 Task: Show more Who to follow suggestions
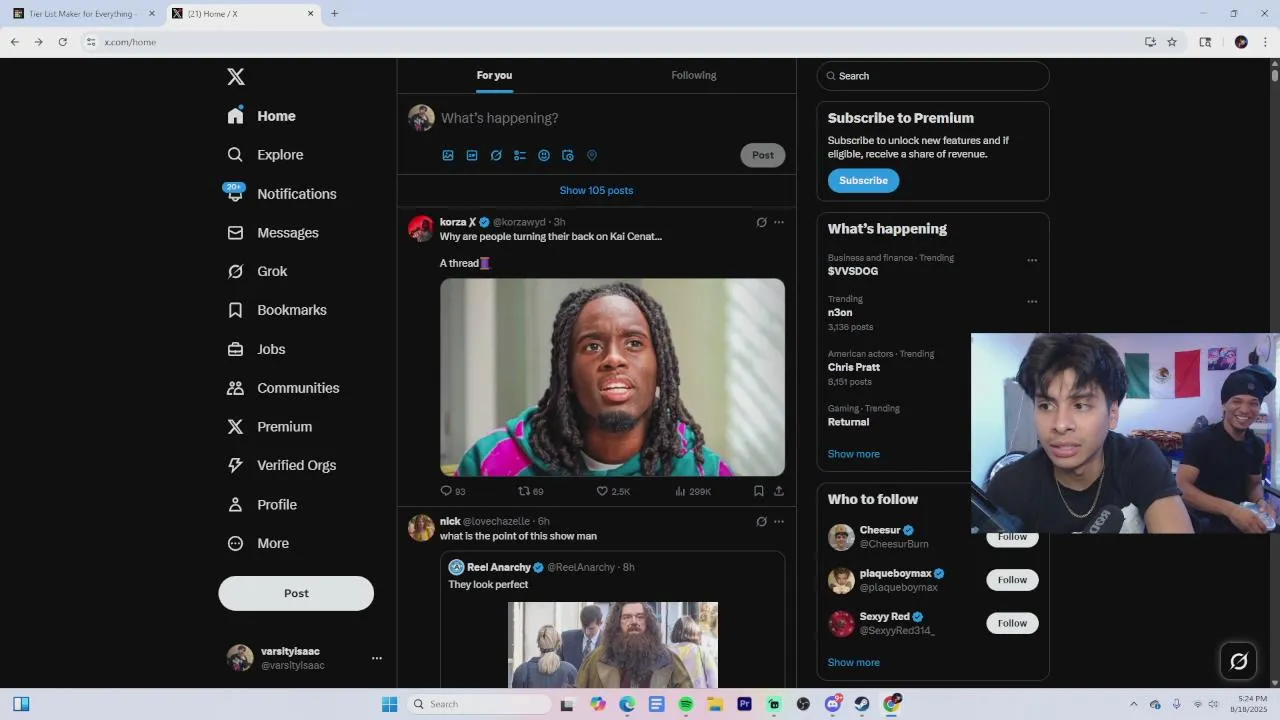pyautogui.click(x=854, y=662)
